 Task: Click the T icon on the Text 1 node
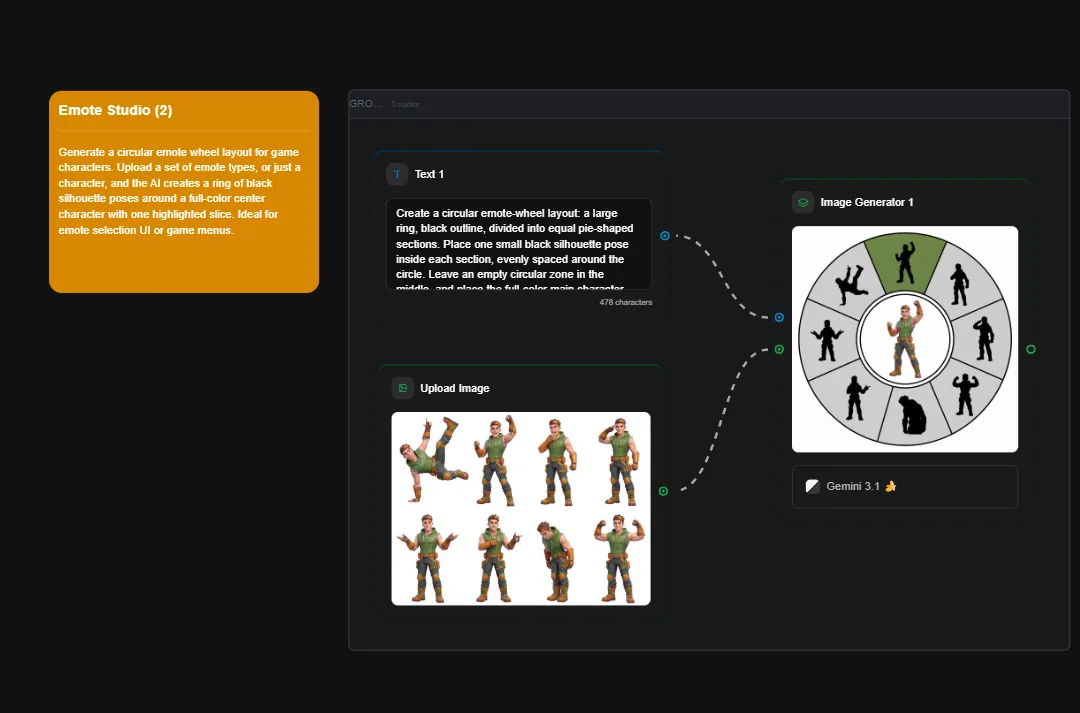click(396, 173)
